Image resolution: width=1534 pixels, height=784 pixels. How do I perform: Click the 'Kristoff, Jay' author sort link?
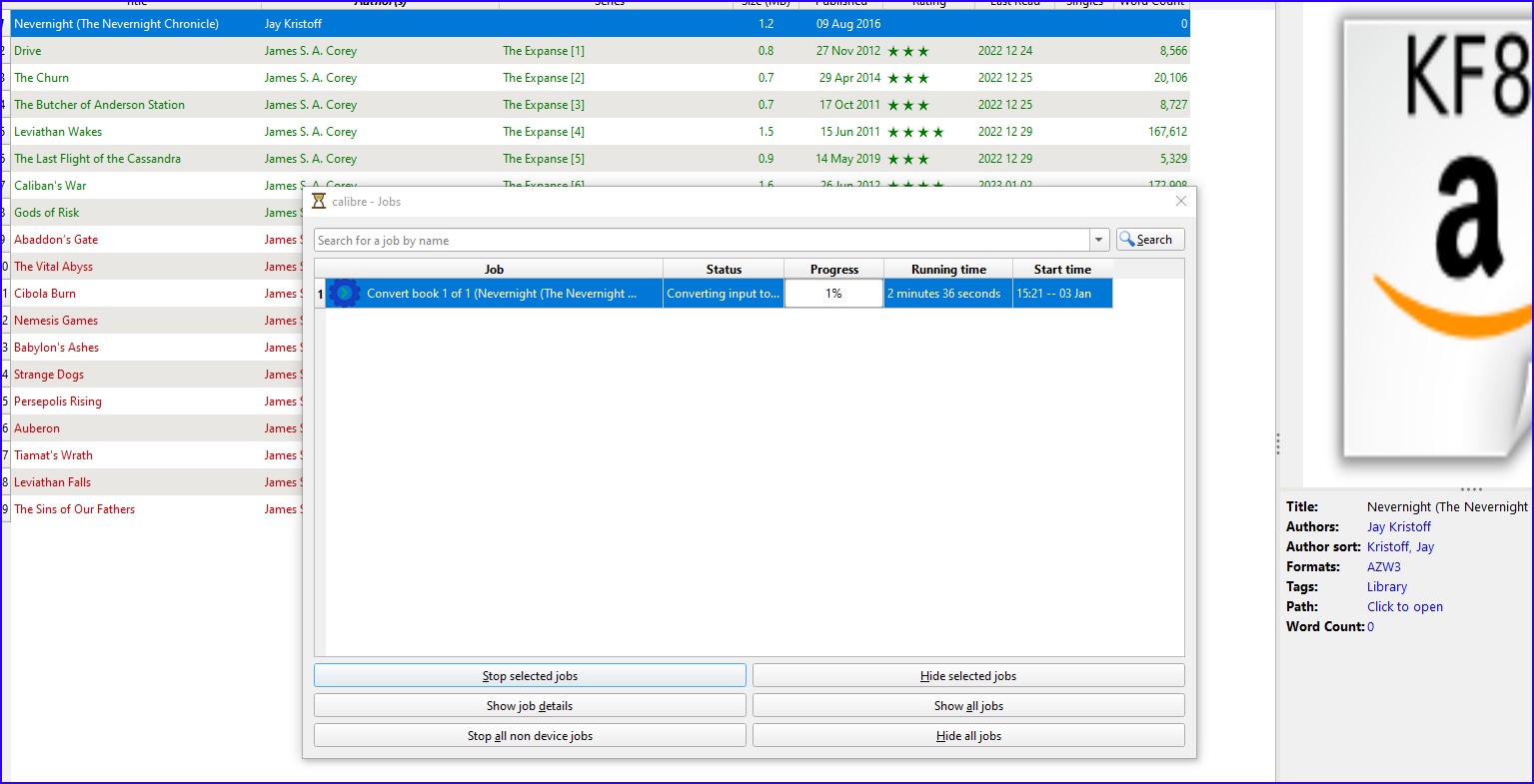click(1400, 546)
